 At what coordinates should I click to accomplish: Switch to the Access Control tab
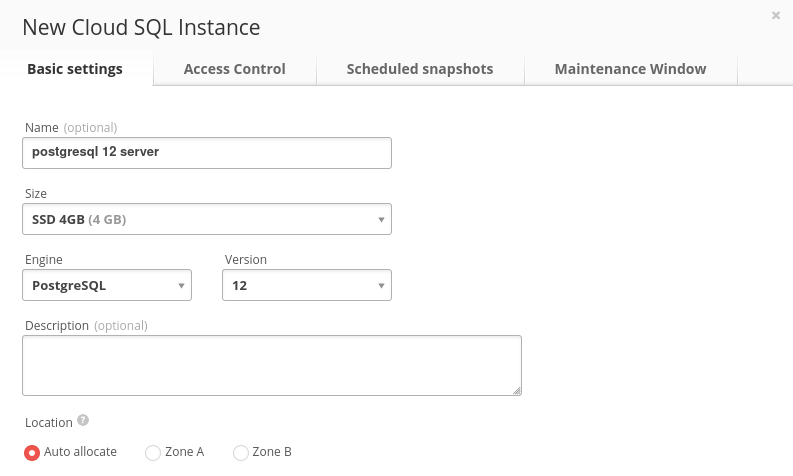(x=235, y=69)
